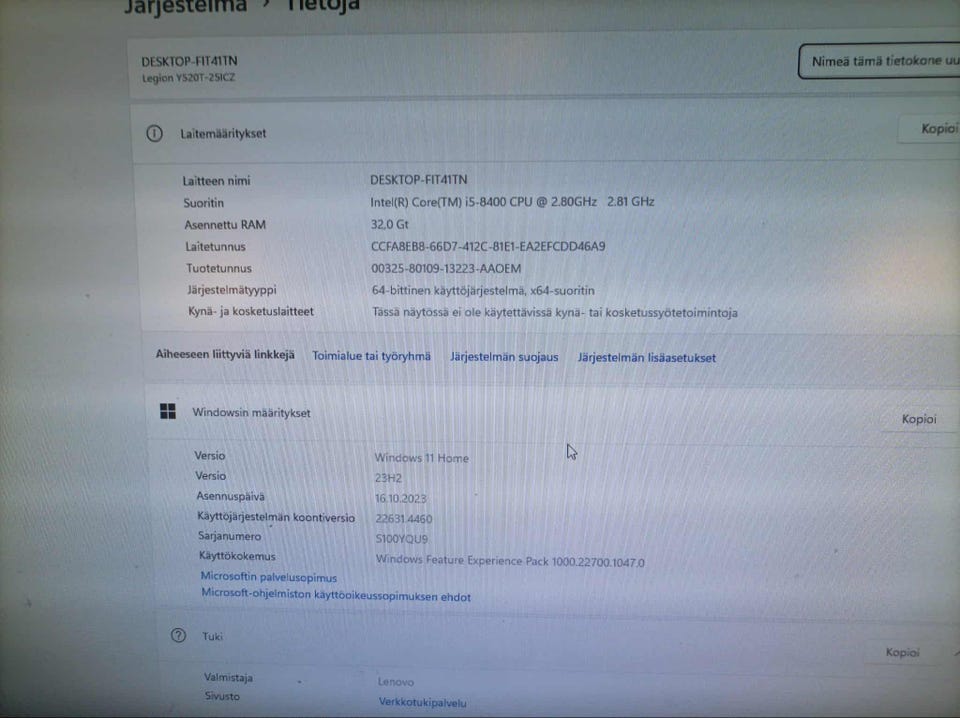Click the info icon beside Laitemääritykset

(154, 133)
